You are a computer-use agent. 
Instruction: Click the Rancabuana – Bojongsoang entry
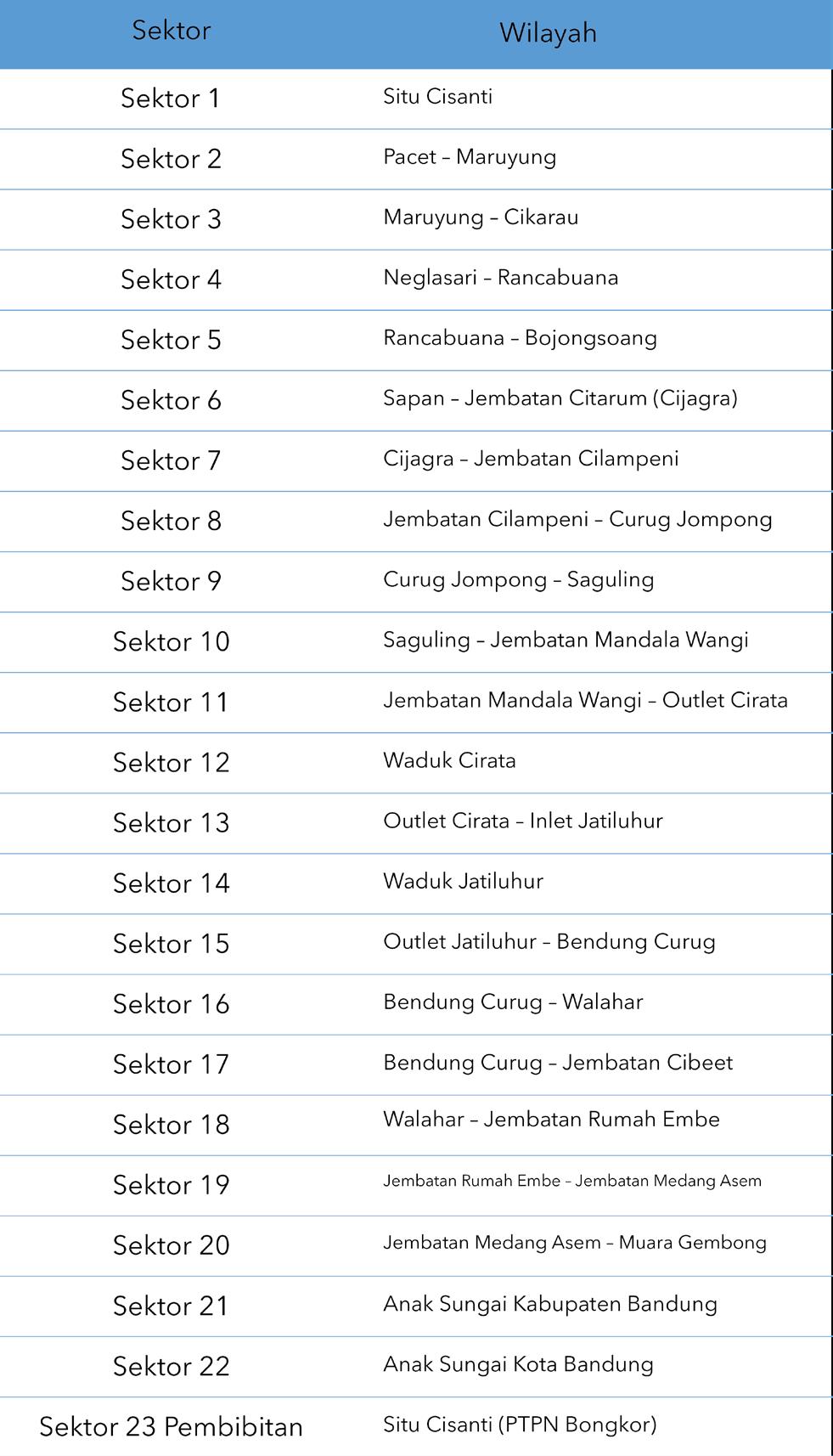[520, 338]
